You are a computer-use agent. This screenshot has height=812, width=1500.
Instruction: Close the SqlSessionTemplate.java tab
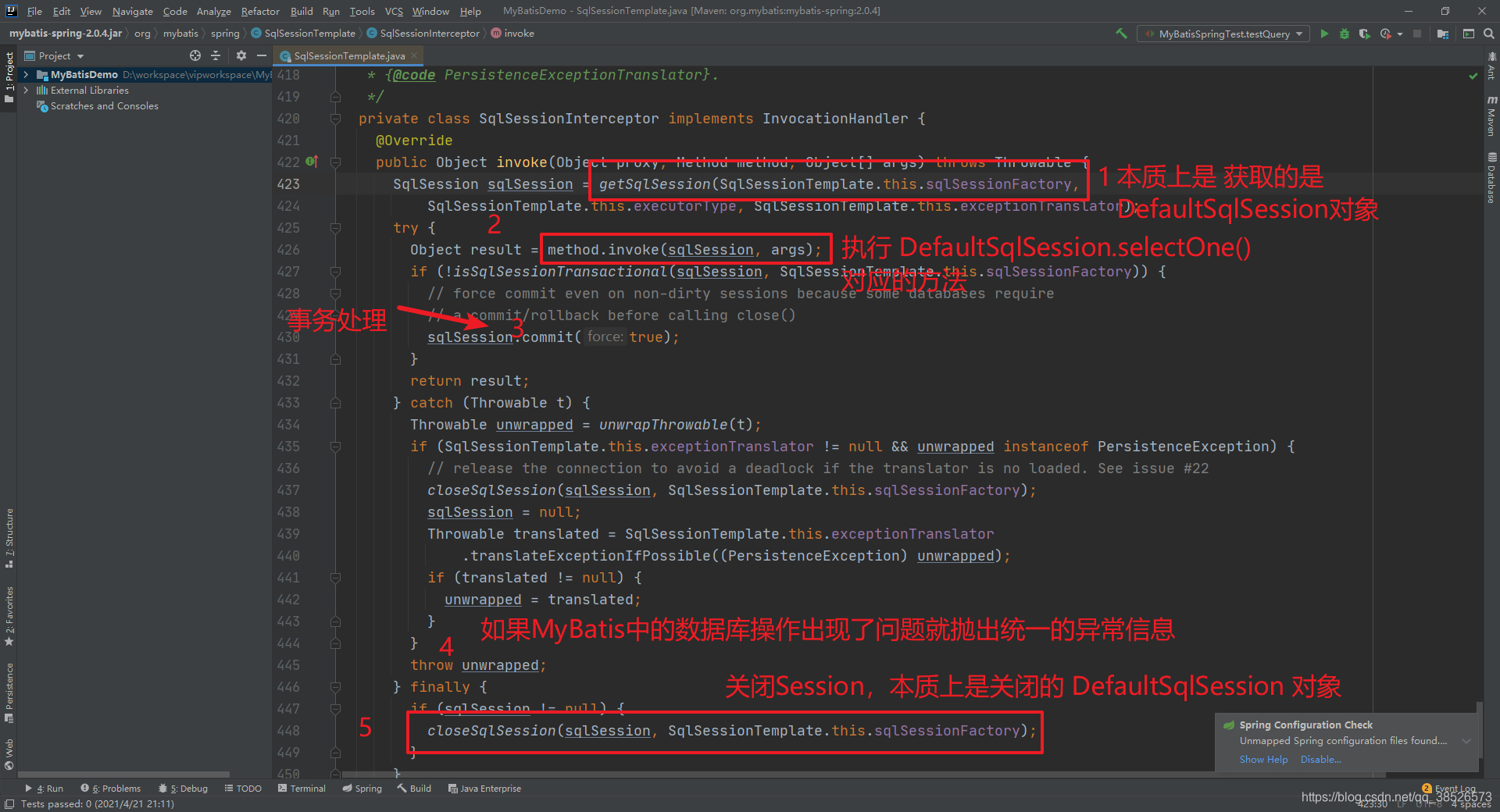point(414,55)
